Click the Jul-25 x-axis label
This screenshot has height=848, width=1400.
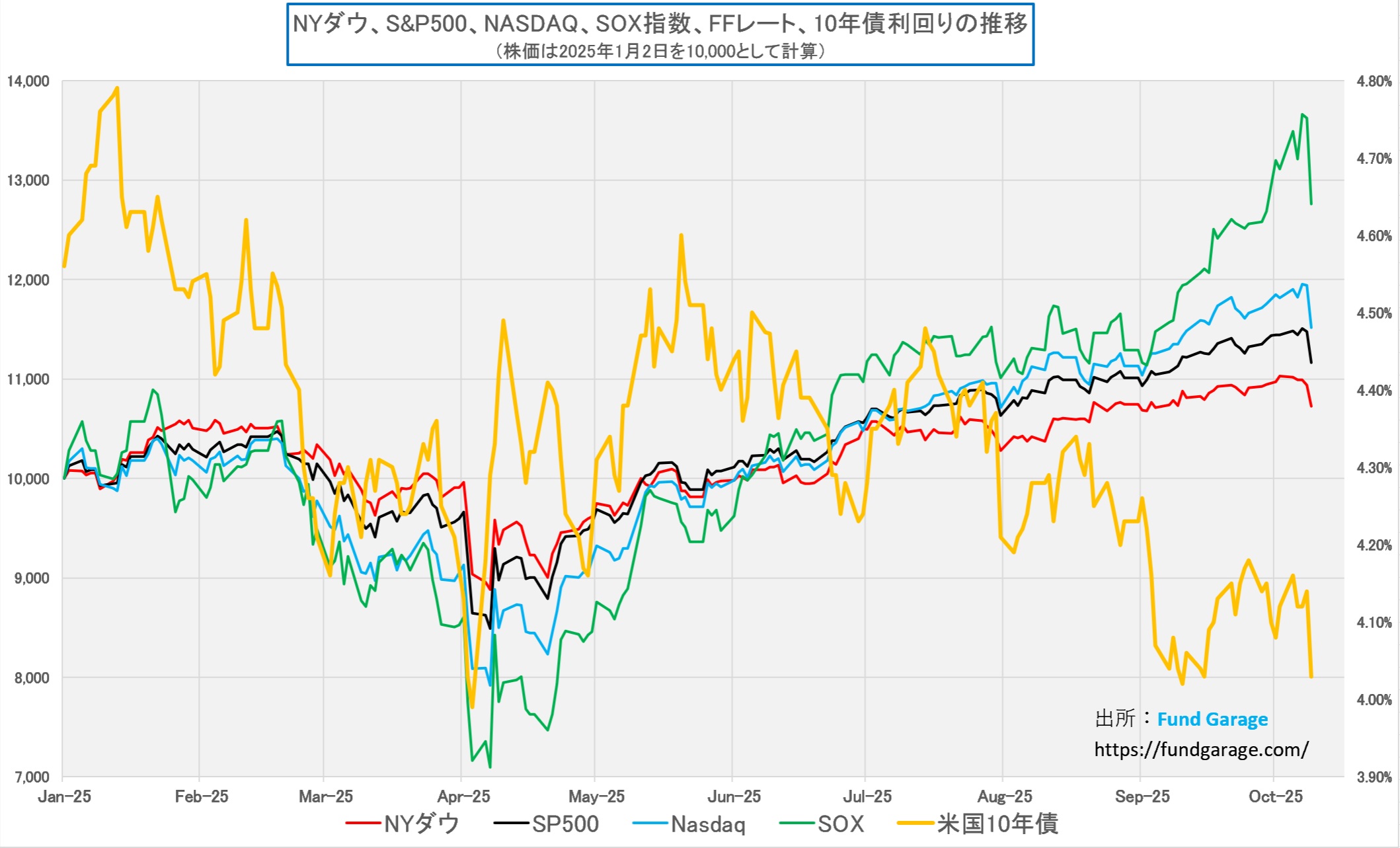867,796
